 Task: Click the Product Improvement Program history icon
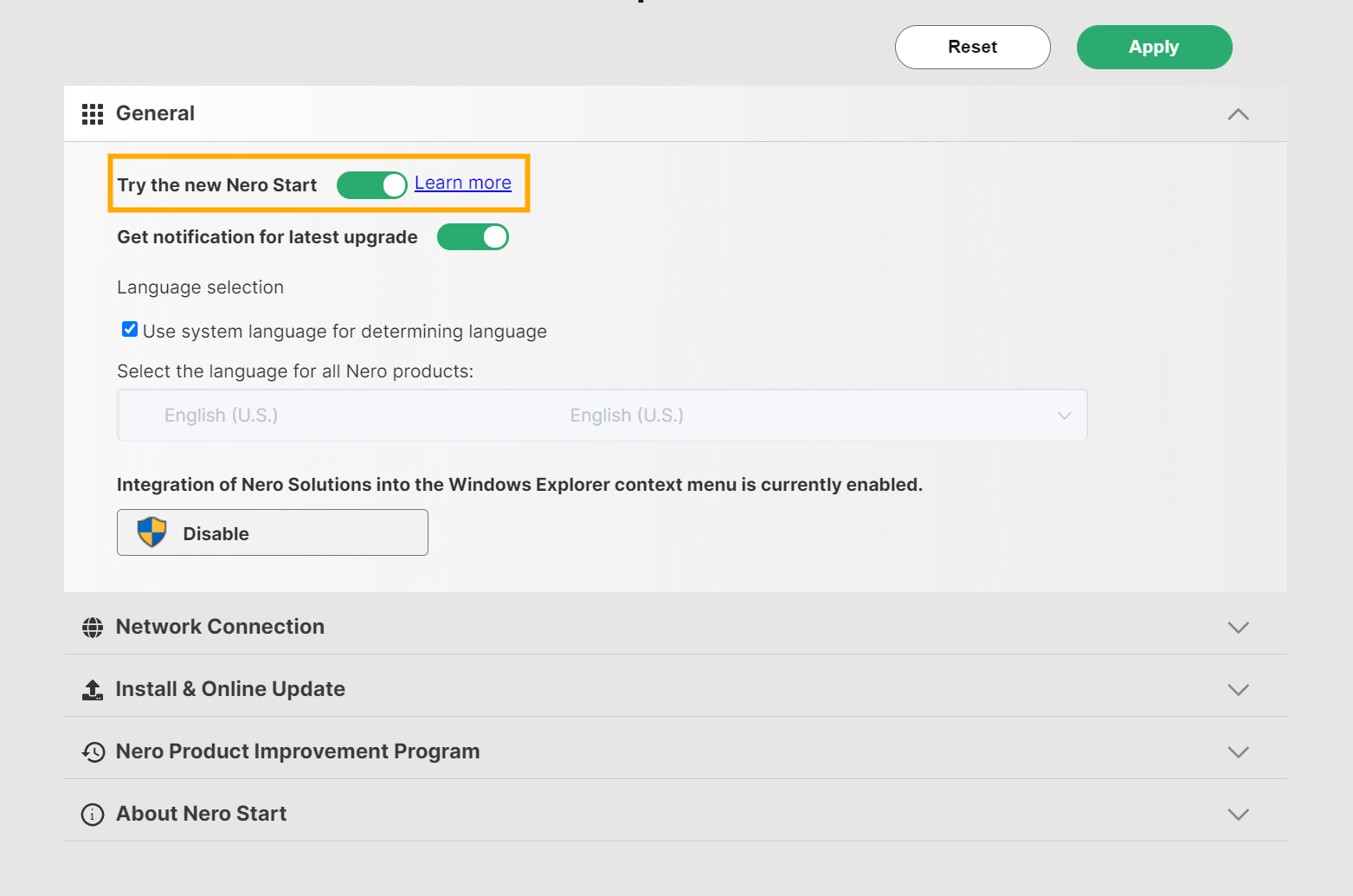coord(93,752)
